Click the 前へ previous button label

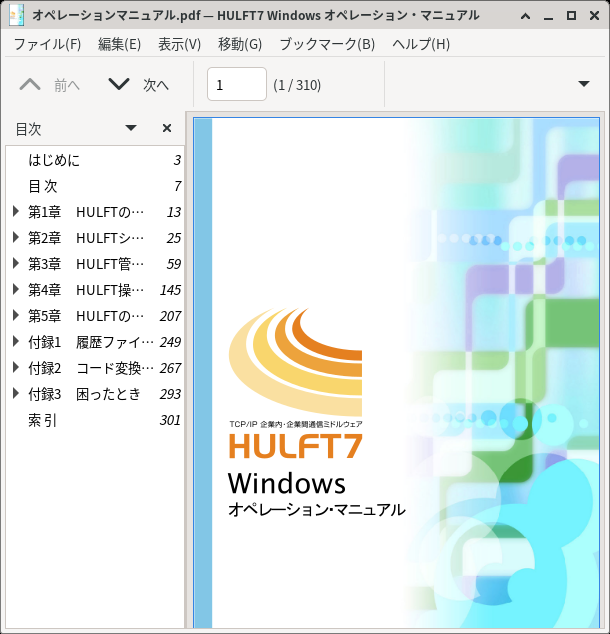coord(67,85)
